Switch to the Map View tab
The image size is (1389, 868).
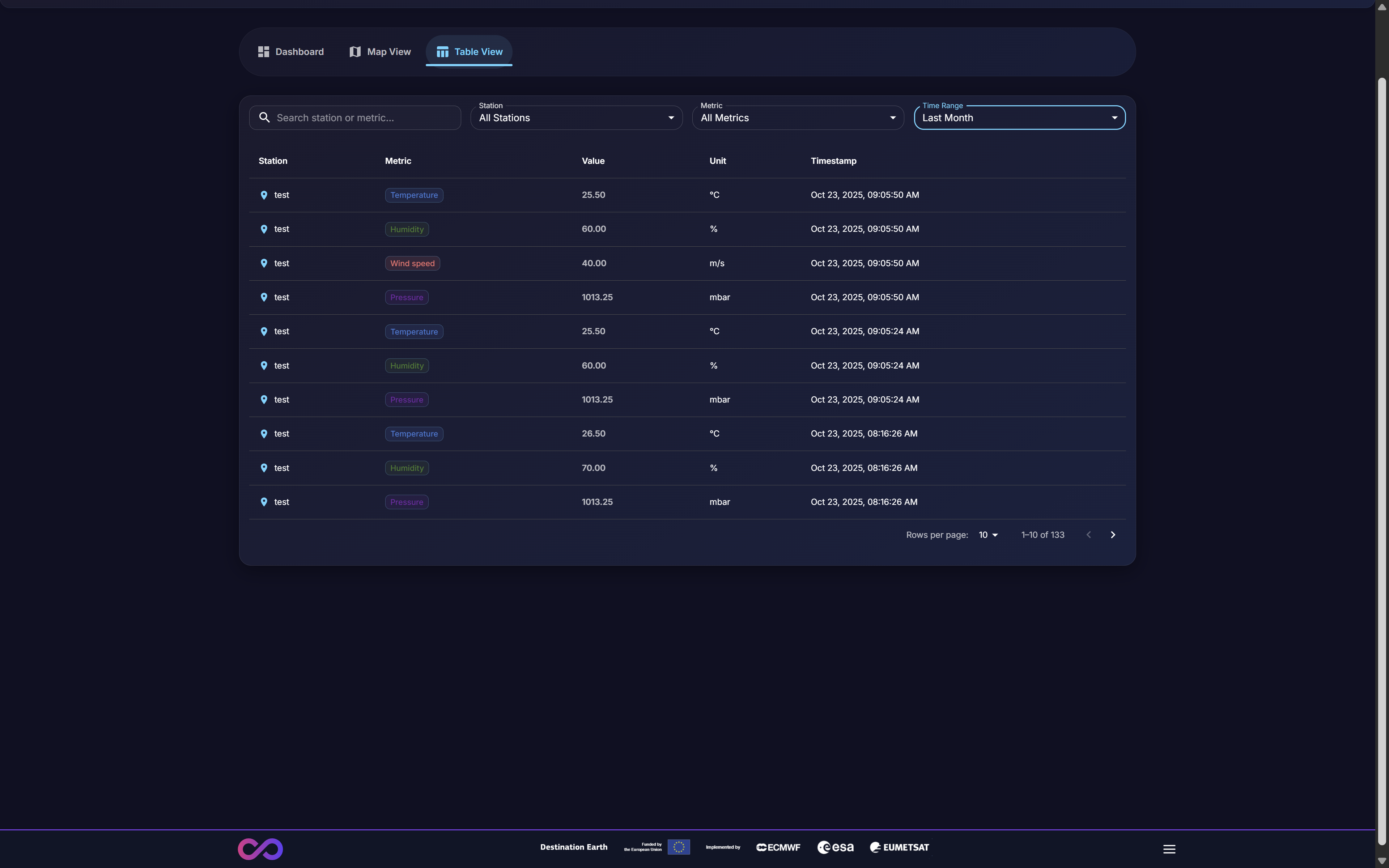pyautogui.click(x=380, y=52)
